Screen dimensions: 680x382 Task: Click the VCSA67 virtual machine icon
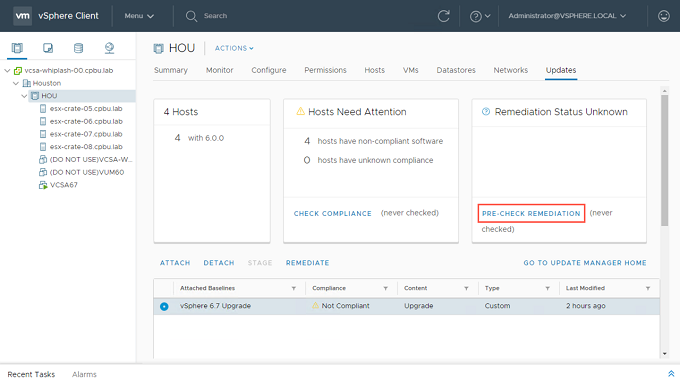tap(43, 185)
